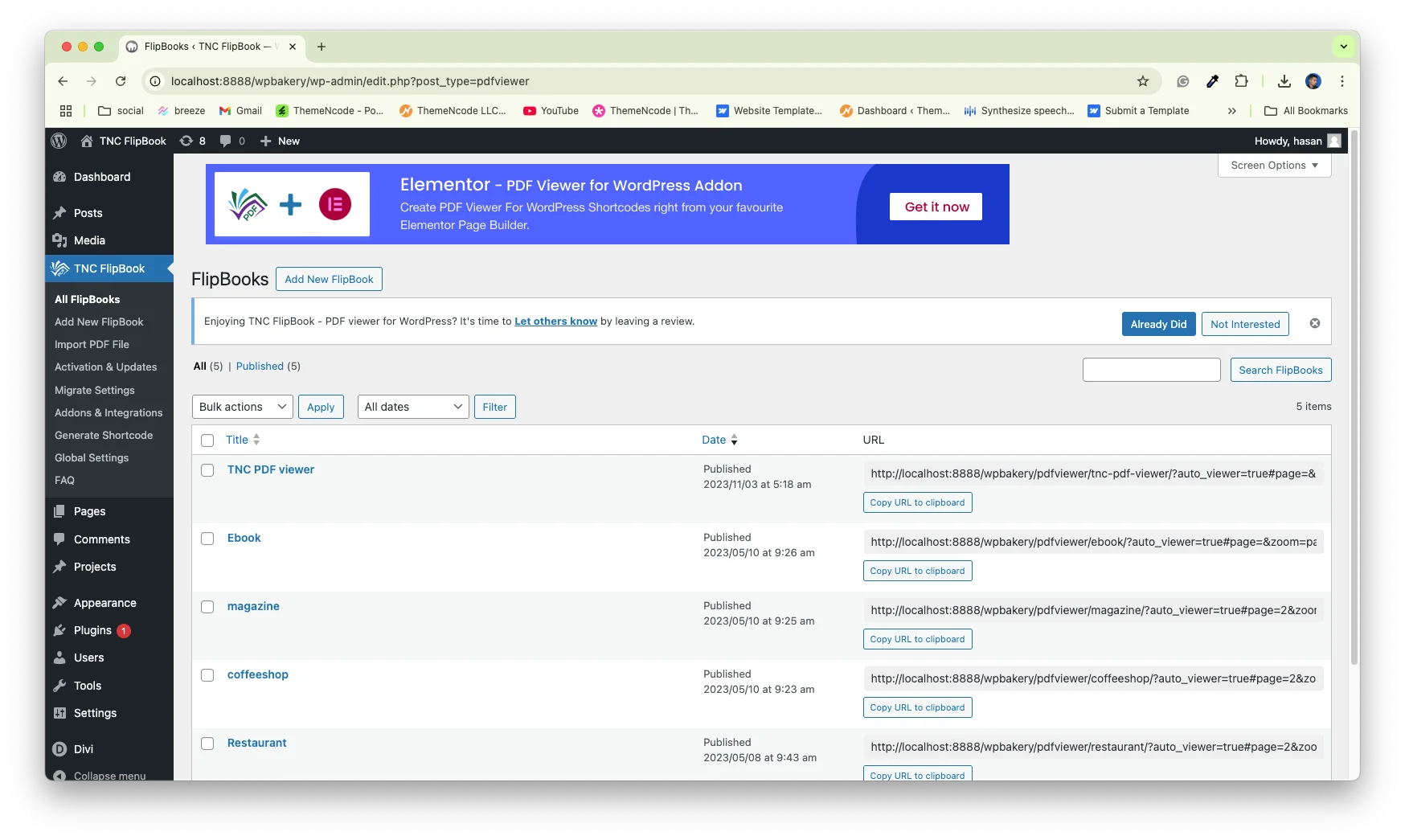Click the Add New FlipBook button
The height and width of the screenshot is (840, 1405).
[329, 279]
